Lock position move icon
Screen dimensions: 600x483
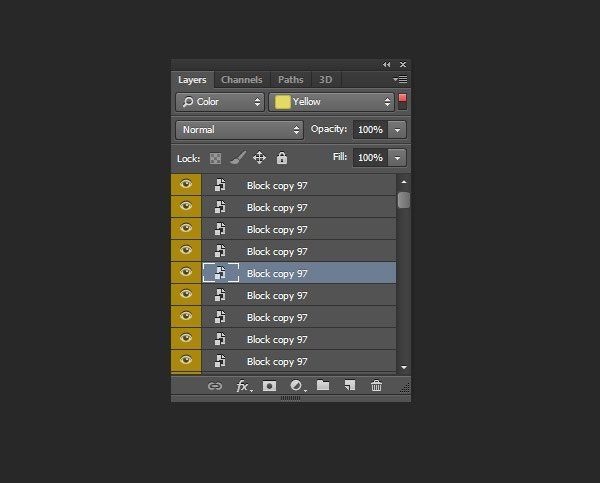coord(259,158)
